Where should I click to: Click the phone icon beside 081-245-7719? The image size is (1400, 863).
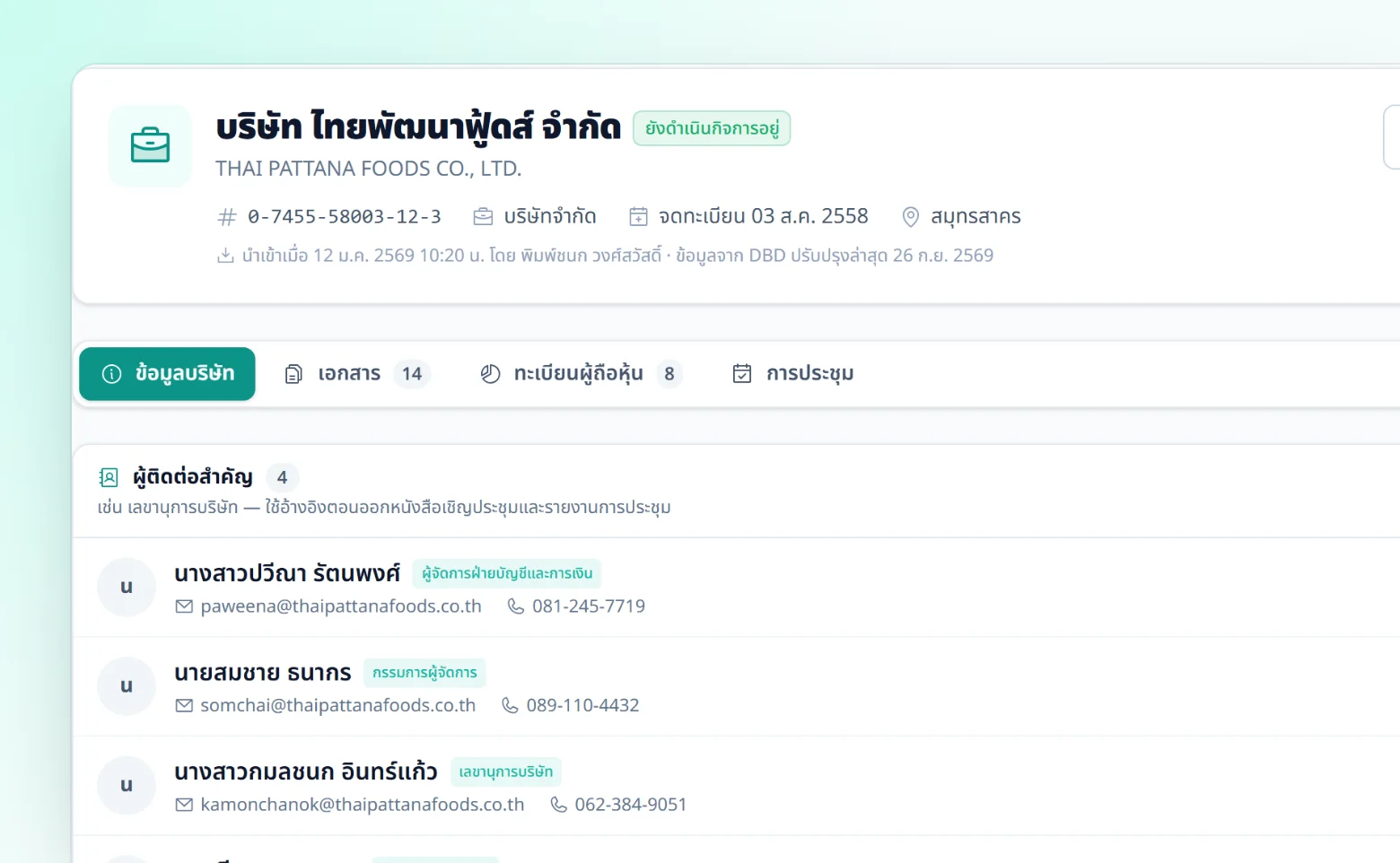click(516, 606)
